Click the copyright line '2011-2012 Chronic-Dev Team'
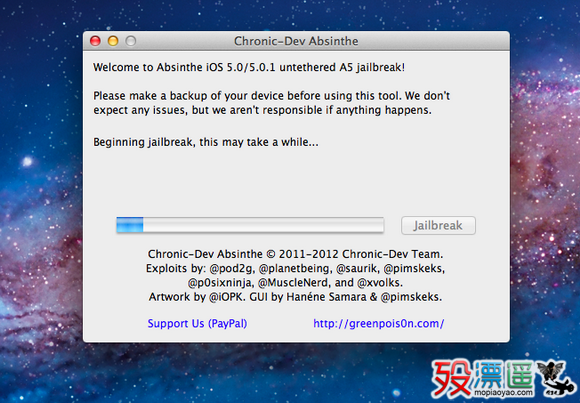Viewport: 580px width, 403px height. [x=296, y=254]
